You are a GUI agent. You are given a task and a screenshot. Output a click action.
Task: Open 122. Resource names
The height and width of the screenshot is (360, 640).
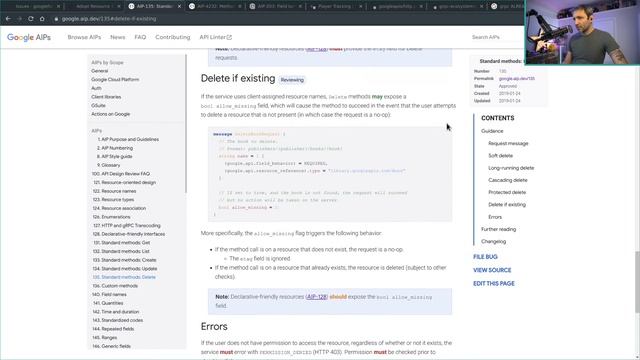[114, 191]
